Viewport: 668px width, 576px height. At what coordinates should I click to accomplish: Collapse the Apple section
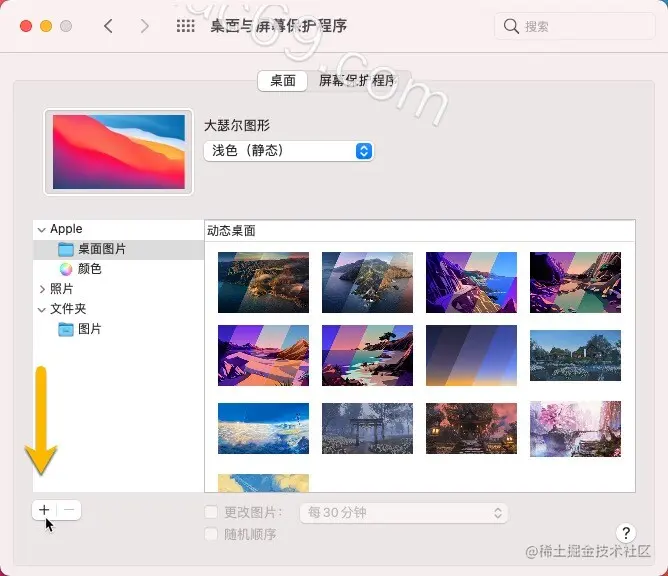(x=41, y=230)
